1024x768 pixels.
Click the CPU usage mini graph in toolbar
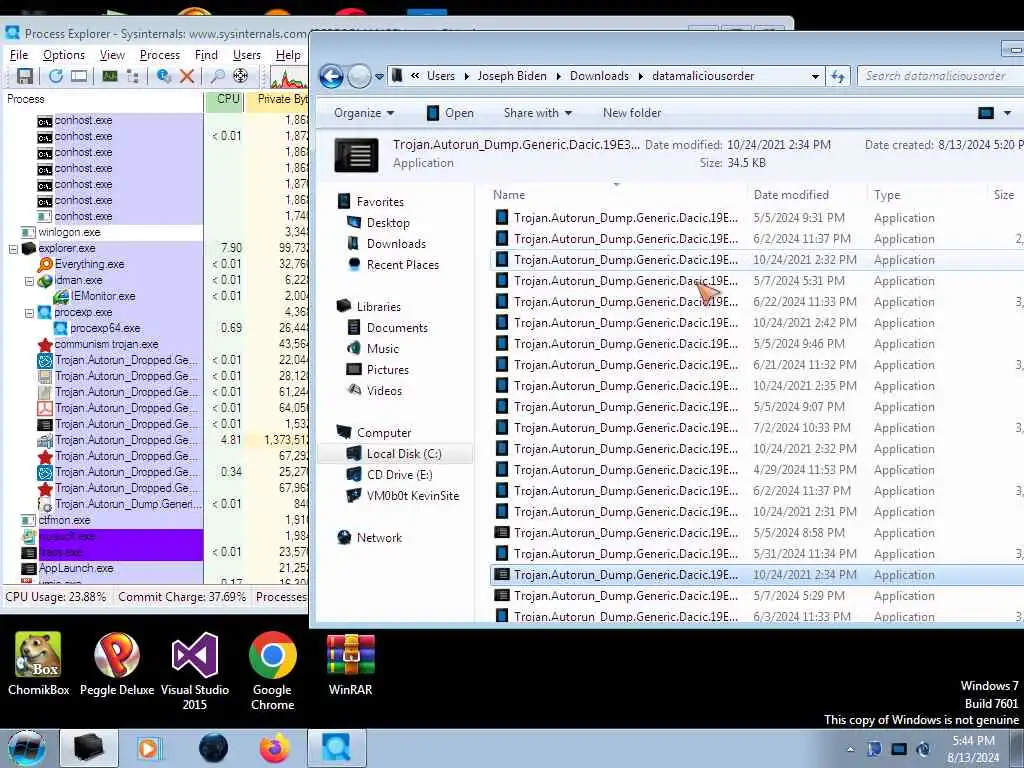(288, 77)
